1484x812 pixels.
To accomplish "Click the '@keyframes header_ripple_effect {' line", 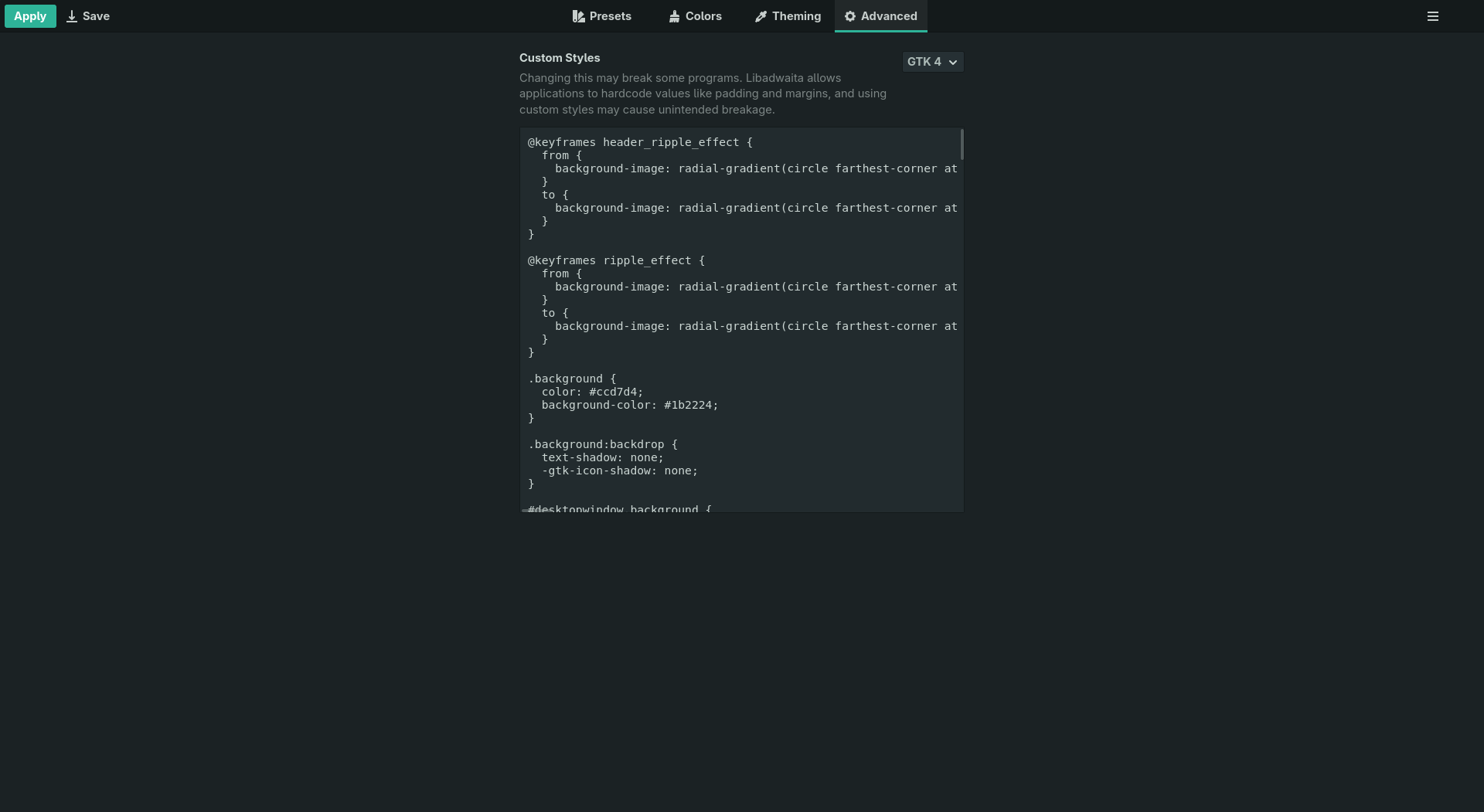I will pos(640,142).
